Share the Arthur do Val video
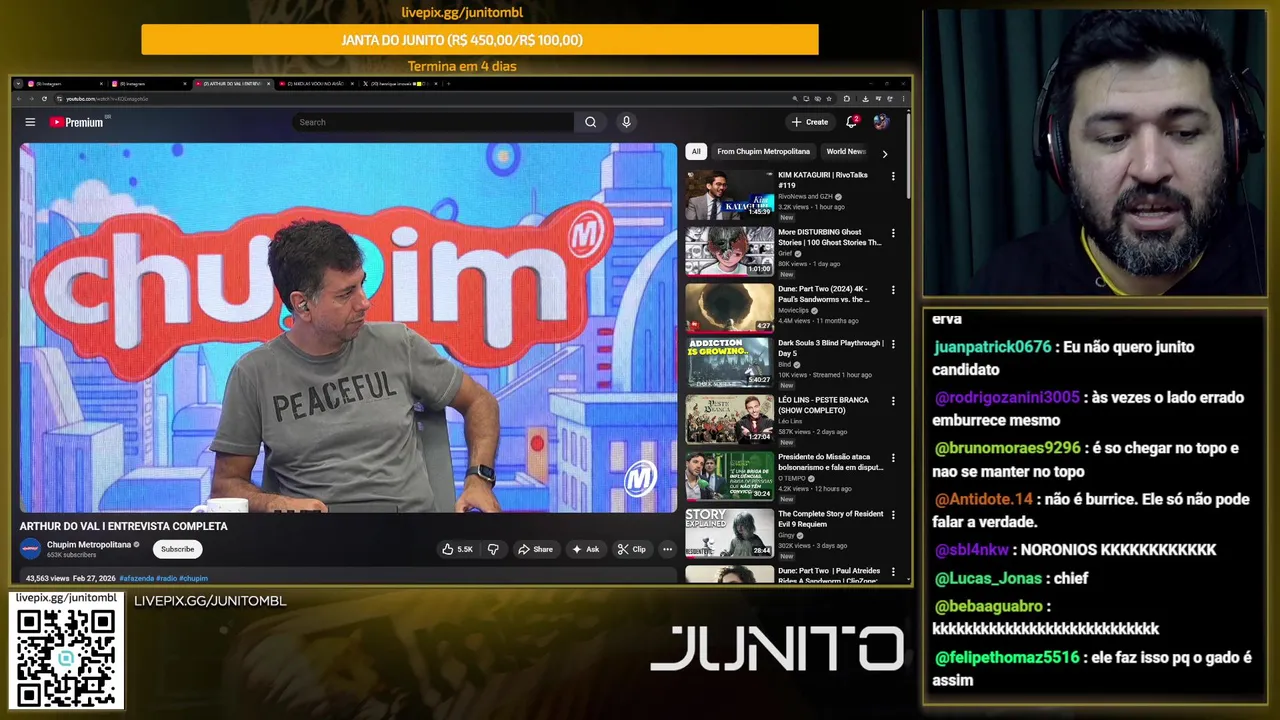This screenshot has height=720, width=1280. tap(535, 549)
